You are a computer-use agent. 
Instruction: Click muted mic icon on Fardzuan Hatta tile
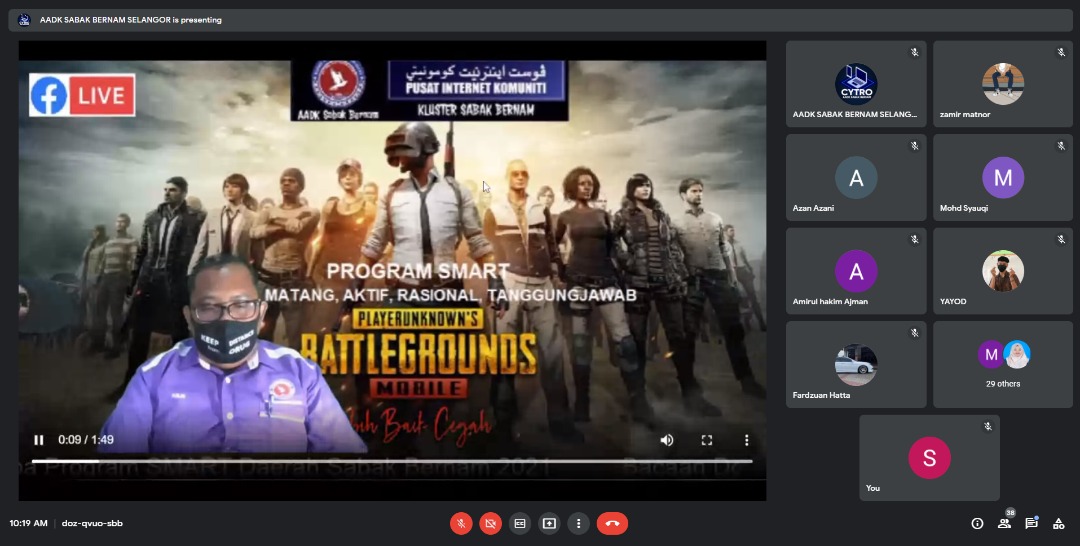914,333
